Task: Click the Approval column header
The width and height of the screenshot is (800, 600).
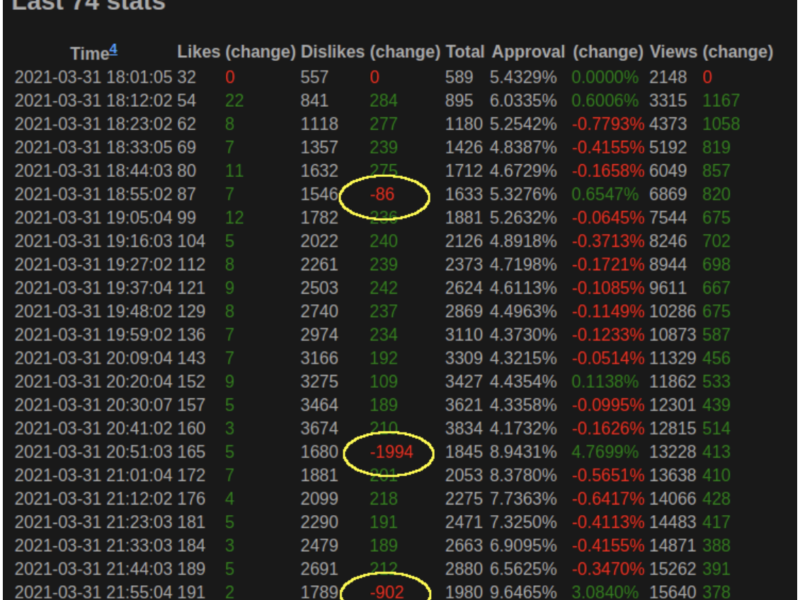Action: (529, 51)
